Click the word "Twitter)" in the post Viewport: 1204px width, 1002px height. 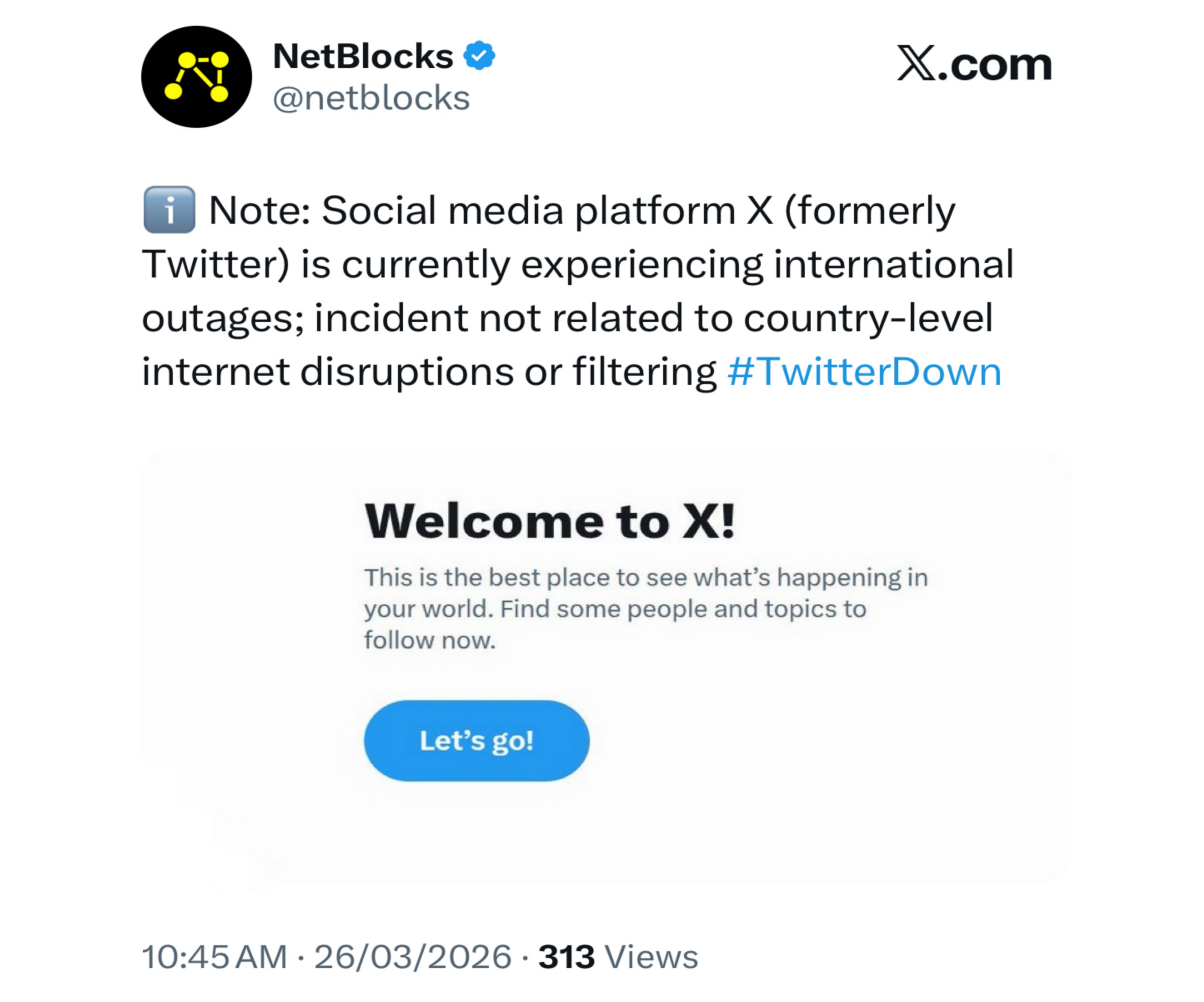click(x=215, y=264)
